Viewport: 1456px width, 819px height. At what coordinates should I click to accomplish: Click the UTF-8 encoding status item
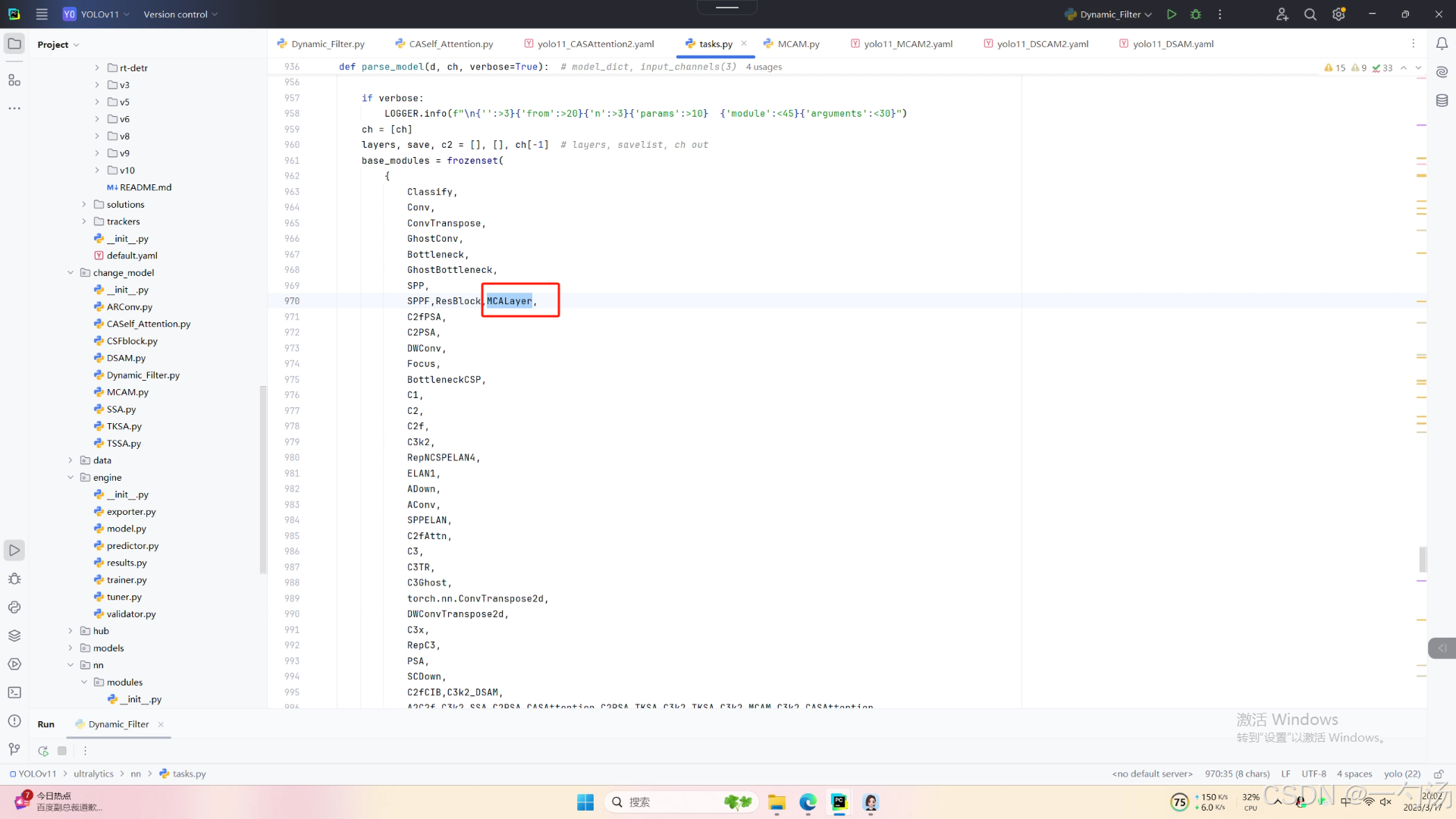click(x=1313, y=773)
